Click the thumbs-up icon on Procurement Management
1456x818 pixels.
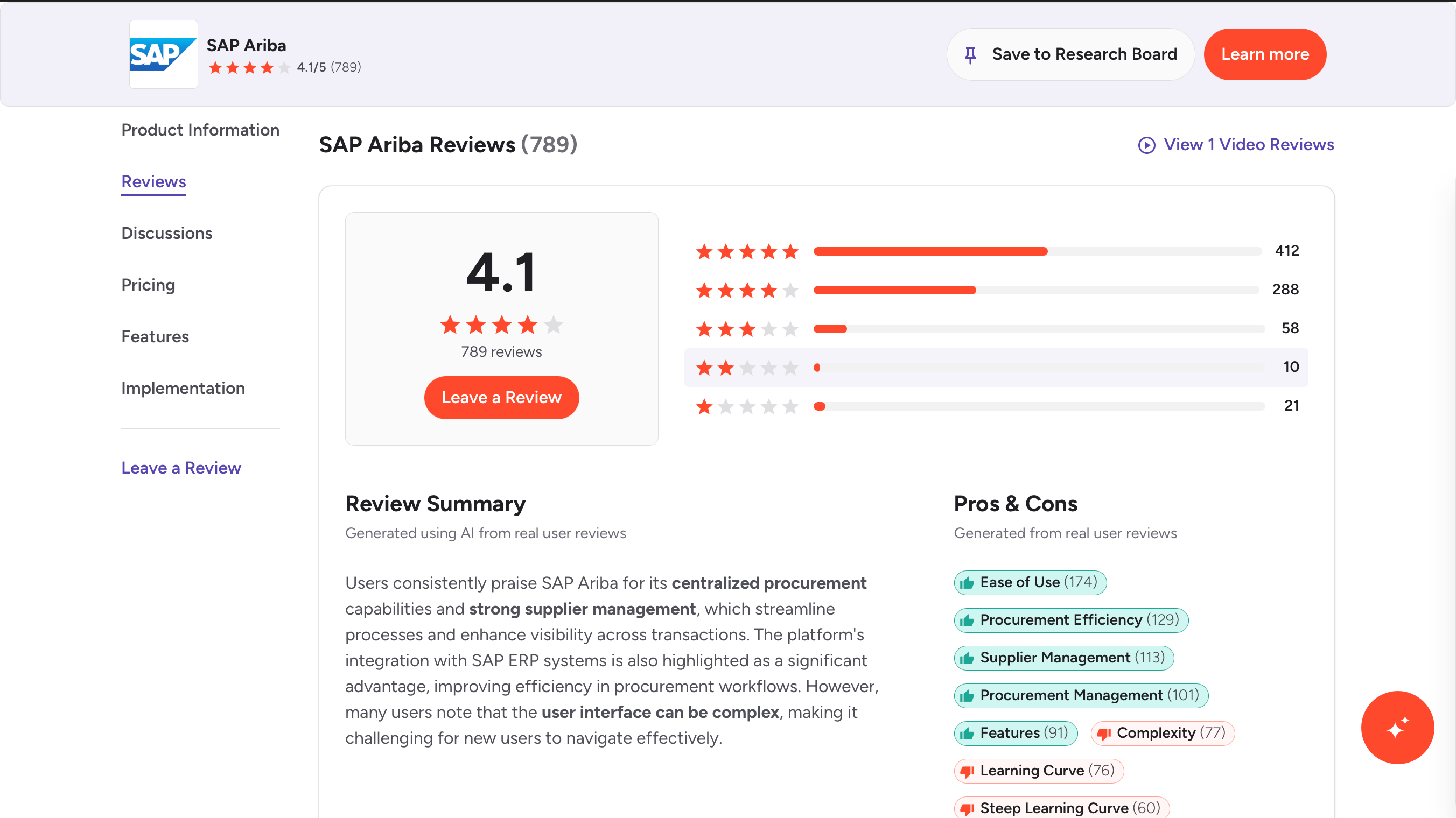point(967,696)
